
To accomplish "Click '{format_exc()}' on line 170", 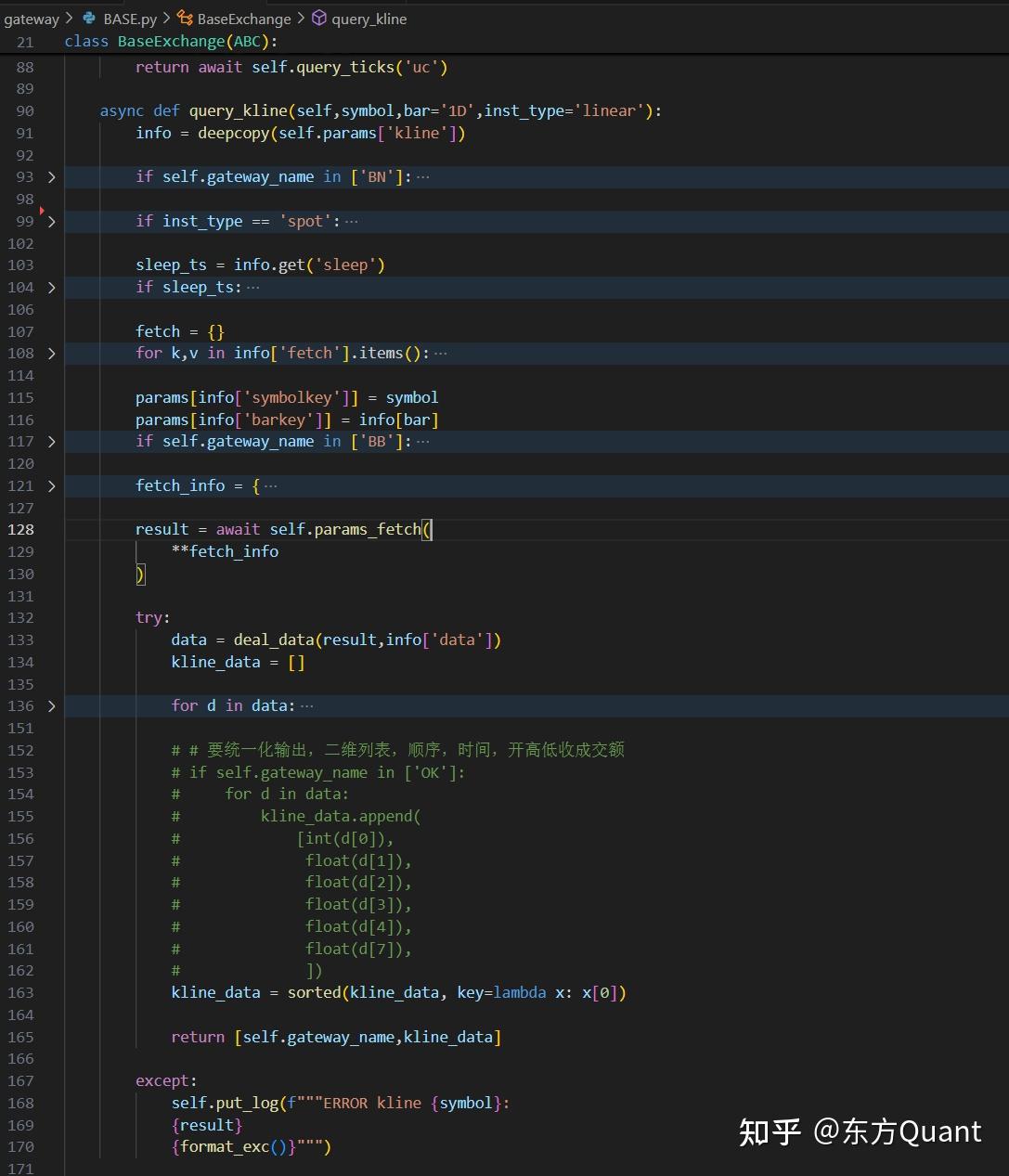I will 234,1147.
